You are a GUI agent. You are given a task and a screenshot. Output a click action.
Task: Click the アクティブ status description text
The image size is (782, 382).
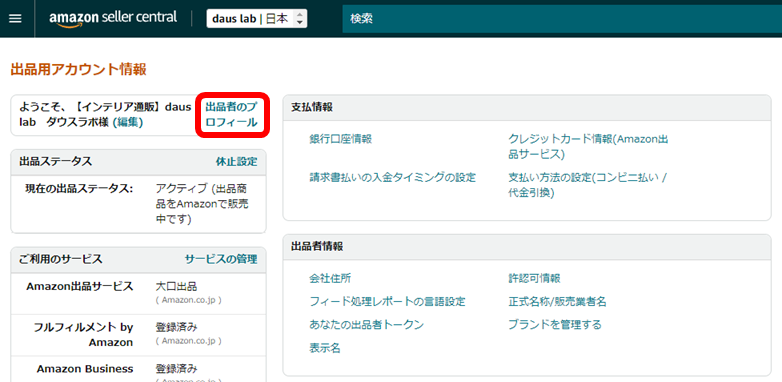203,204
